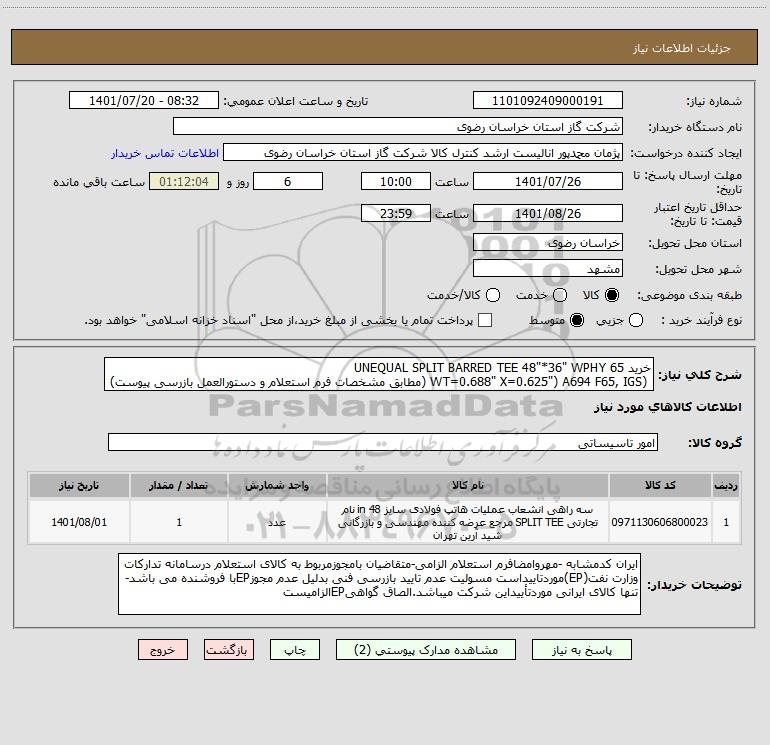The height and width of the screenshot is (745, 770).
Task: Click the بازگشت back button
Action: [x=229, y=650]
